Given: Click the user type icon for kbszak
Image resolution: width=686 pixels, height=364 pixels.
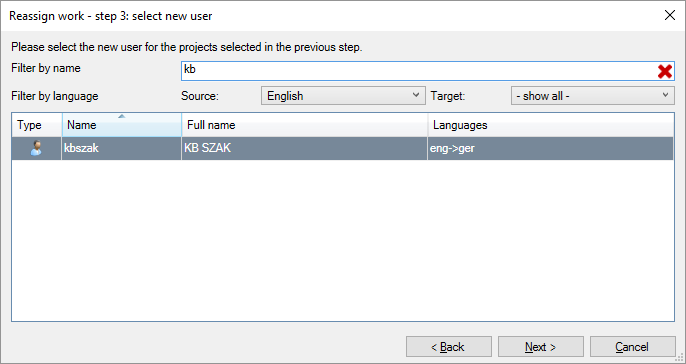Looking at the screenshot, I should [x=36, y=148].
